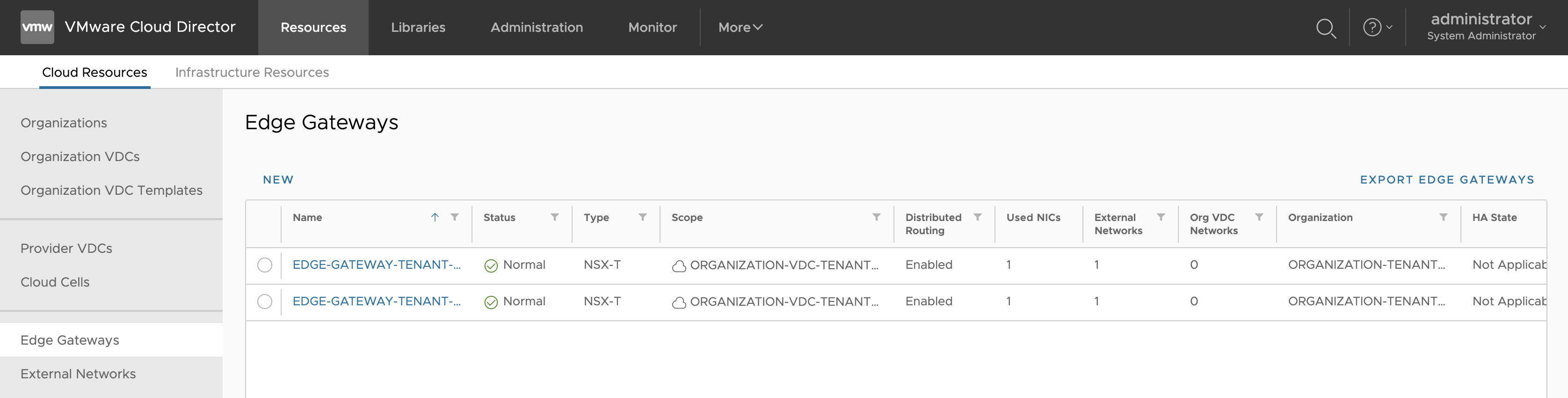
Task: Select the second edge gateway radio button
Action: 265,302
